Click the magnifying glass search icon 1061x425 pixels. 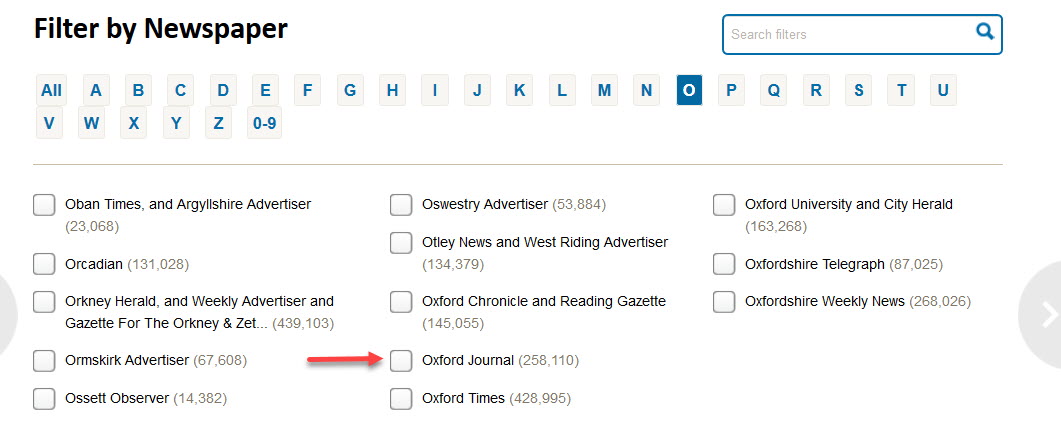pos(985,33)
